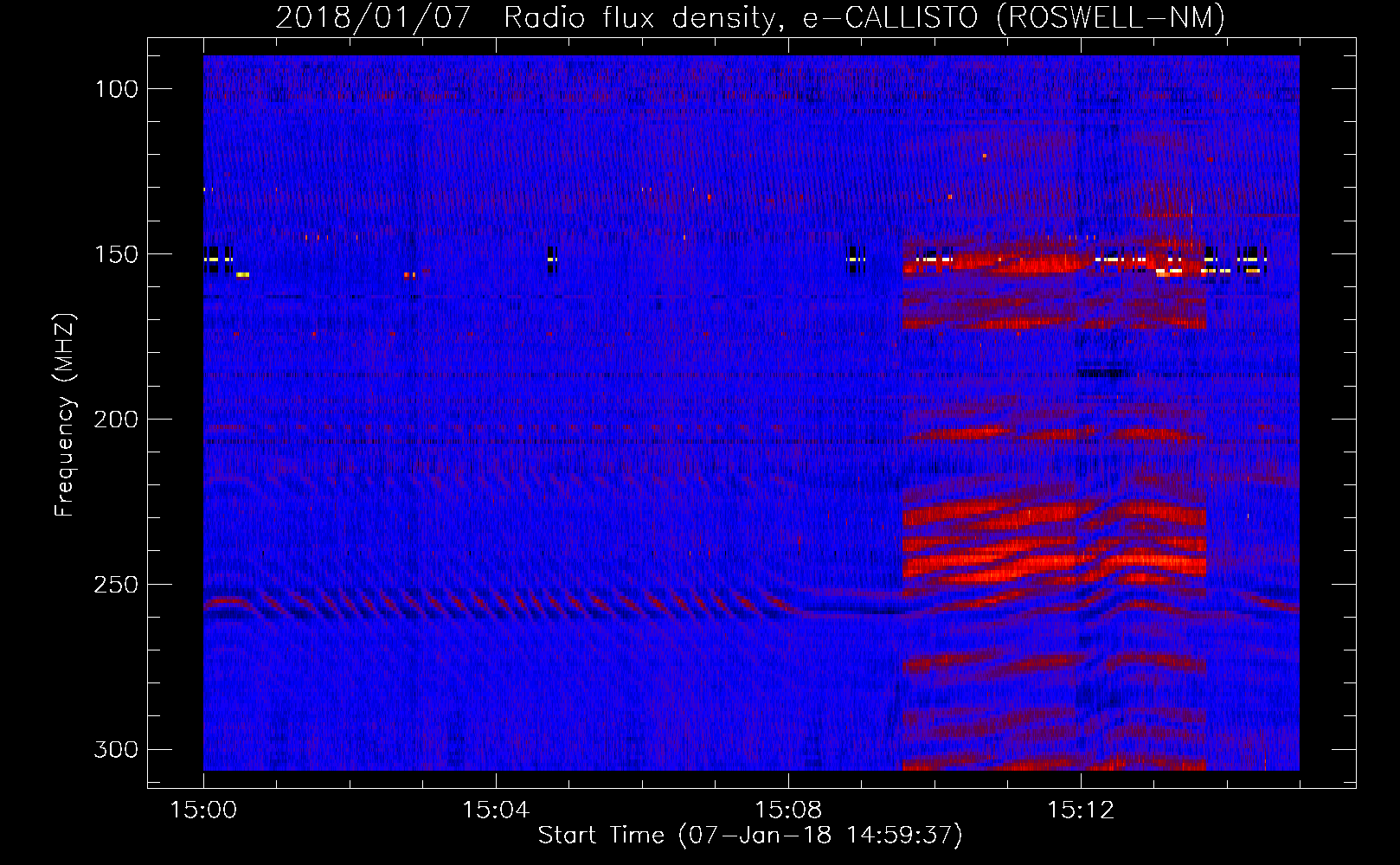This screenshot has height=865, width=1400.
Task: Click the 15:00 time tick label
Action: 203,811
